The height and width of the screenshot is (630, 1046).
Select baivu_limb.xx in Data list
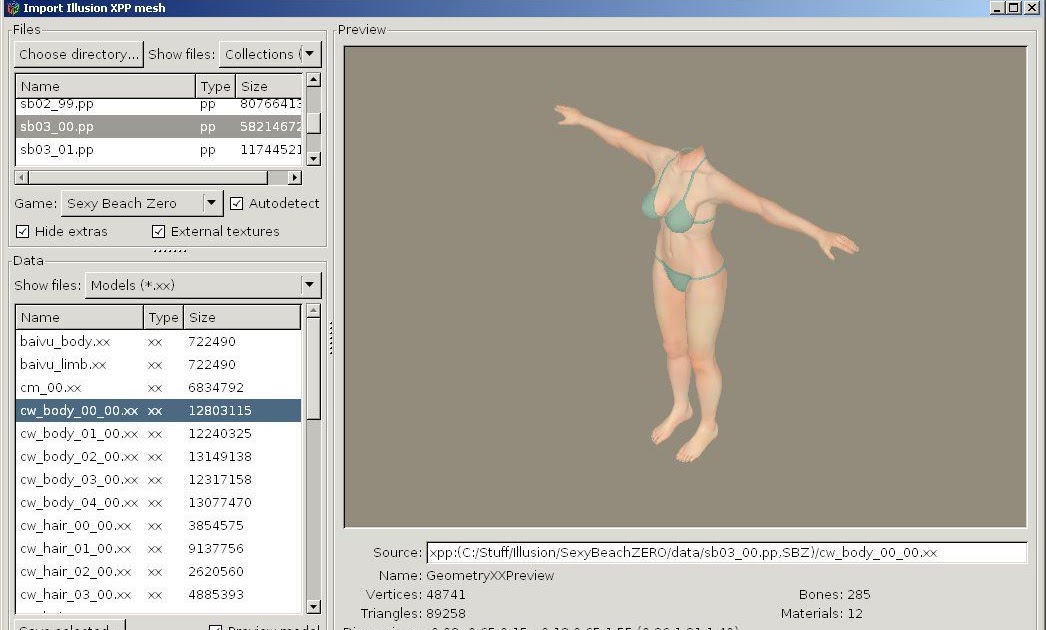[158, 364]
